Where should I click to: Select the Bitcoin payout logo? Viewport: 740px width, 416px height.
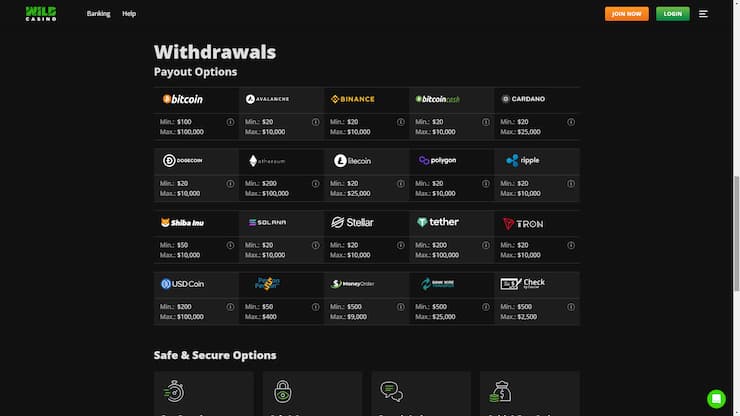tap(183, 99)
